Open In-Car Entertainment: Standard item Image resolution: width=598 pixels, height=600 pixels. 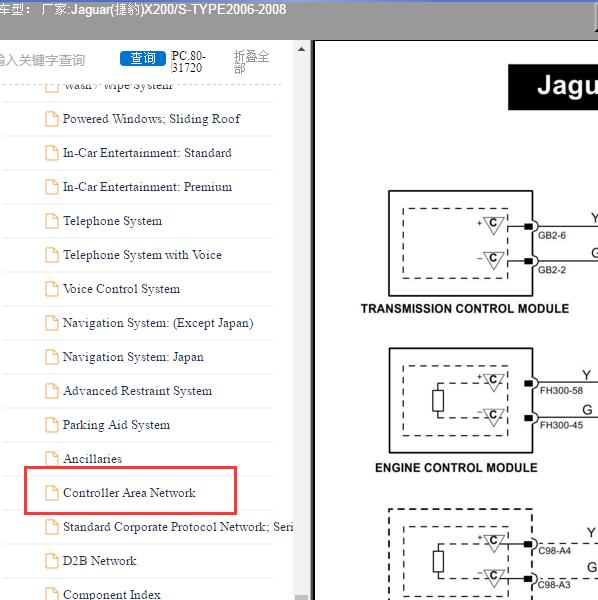click(x=147, y=153)
